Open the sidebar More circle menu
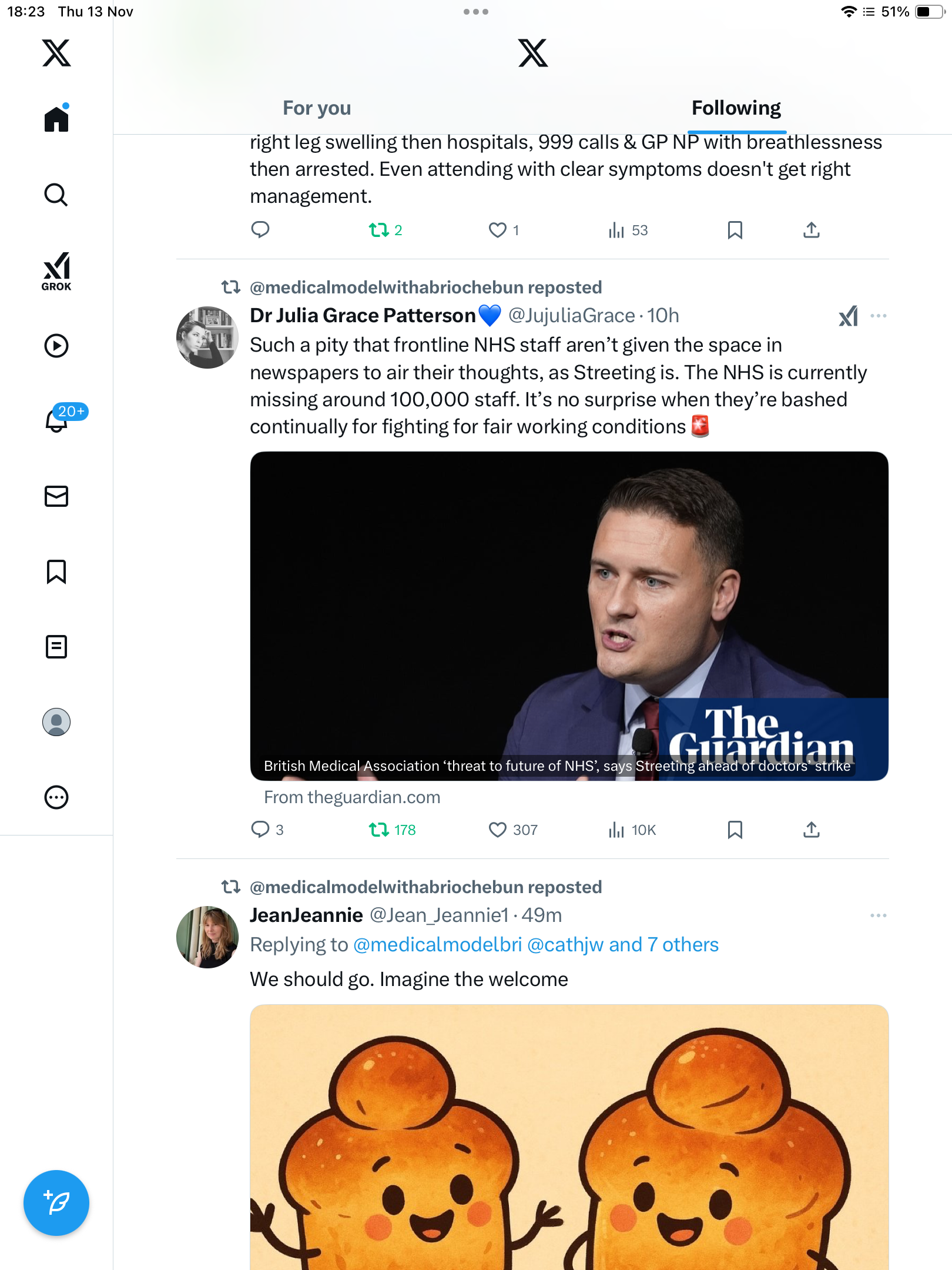 56,797
